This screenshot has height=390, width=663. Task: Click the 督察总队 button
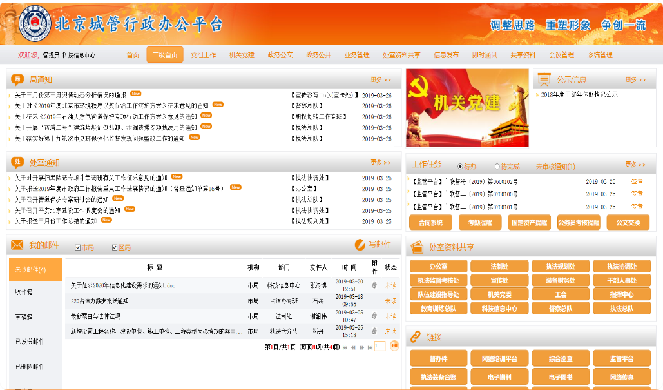(x=560, y=308)
